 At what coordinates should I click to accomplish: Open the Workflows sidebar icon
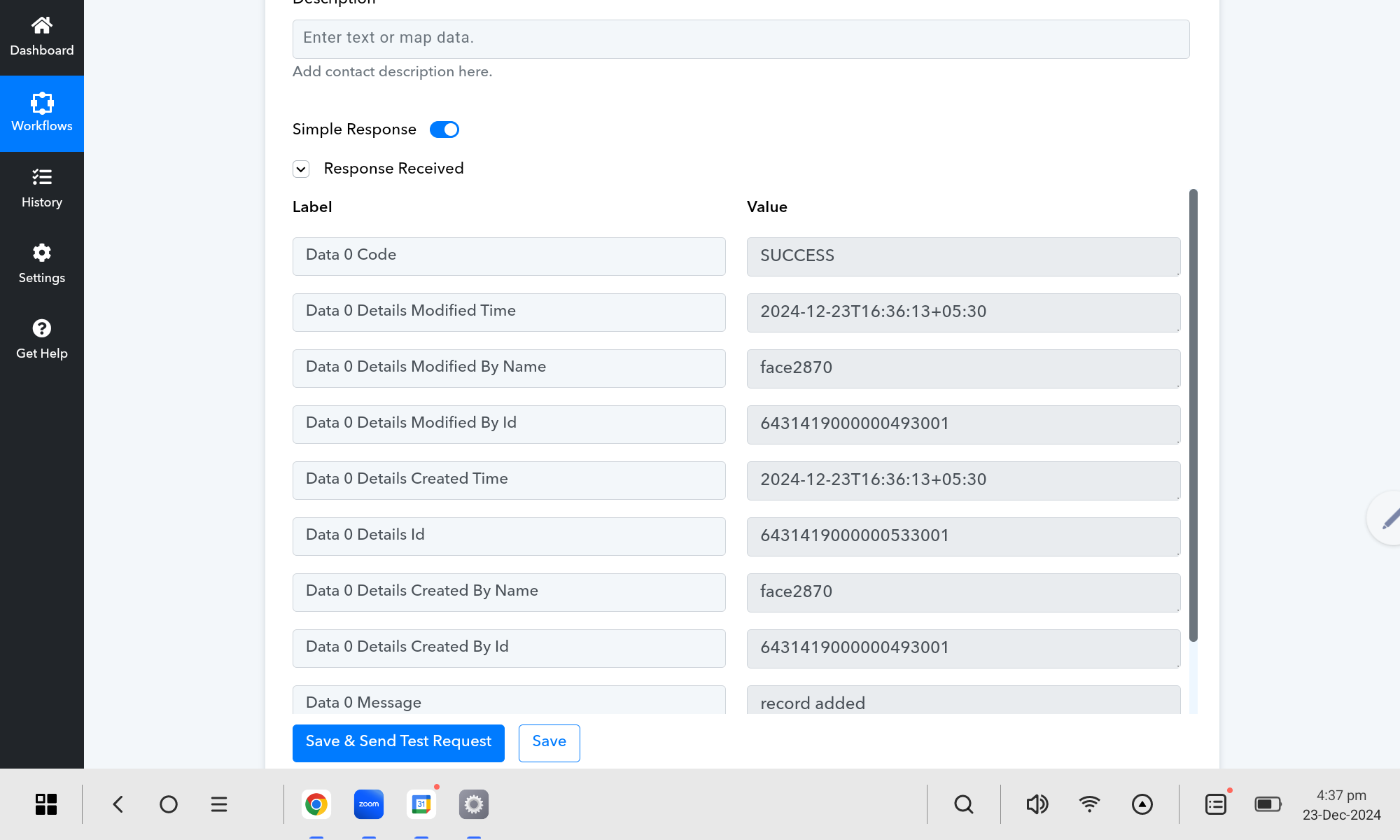[x=42, y=103]
